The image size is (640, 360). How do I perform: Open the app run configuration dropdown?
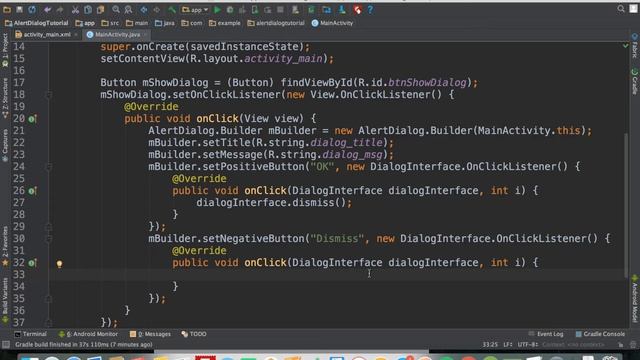195,9
